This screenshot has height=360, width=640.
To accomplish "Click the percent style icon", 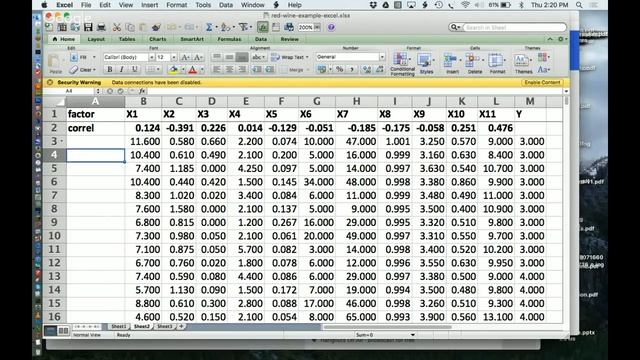I will coord(339,69).
